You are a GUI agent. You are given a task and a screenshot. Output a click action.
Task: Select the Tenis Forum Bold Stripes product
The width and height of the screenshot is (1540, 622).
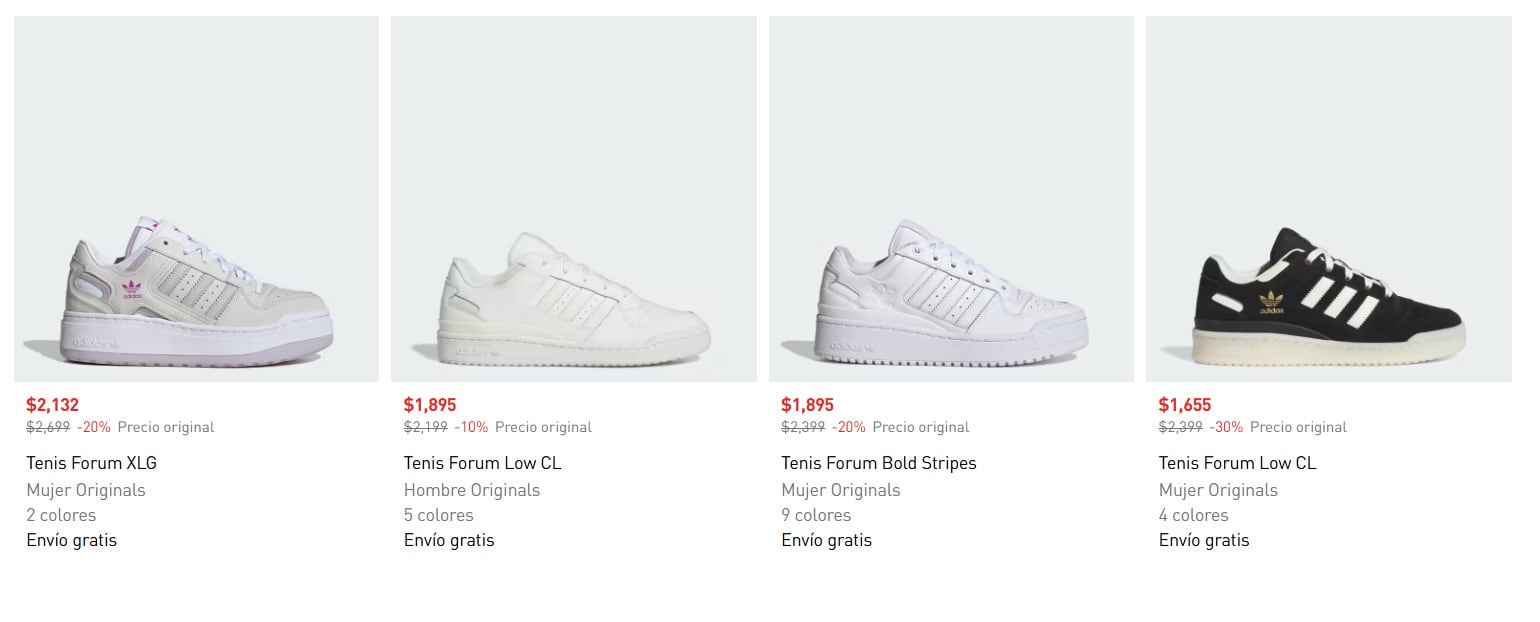click(x=878, y=462)
